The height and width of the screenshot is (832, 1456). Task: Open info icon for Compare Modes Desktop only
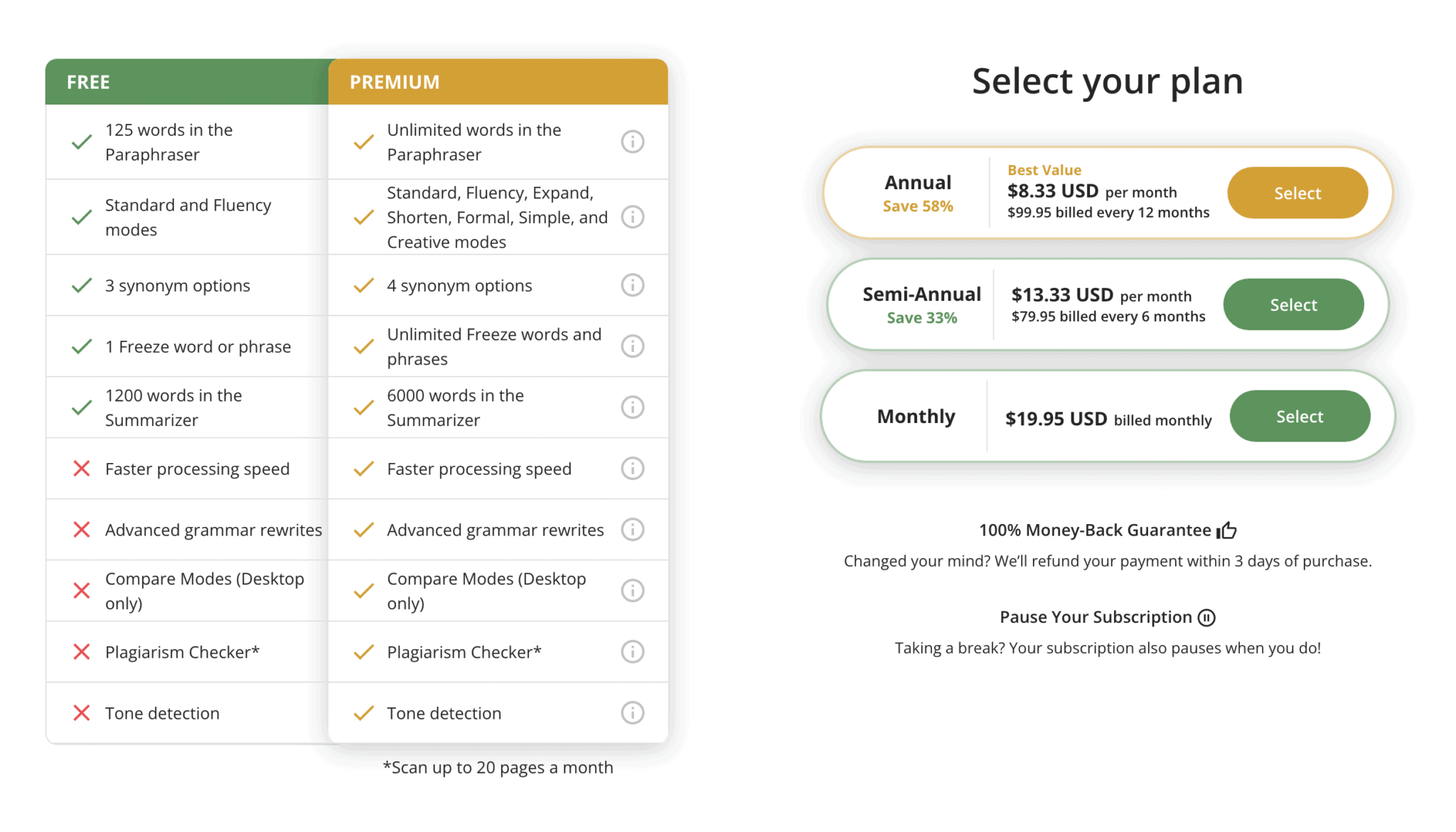633,590
